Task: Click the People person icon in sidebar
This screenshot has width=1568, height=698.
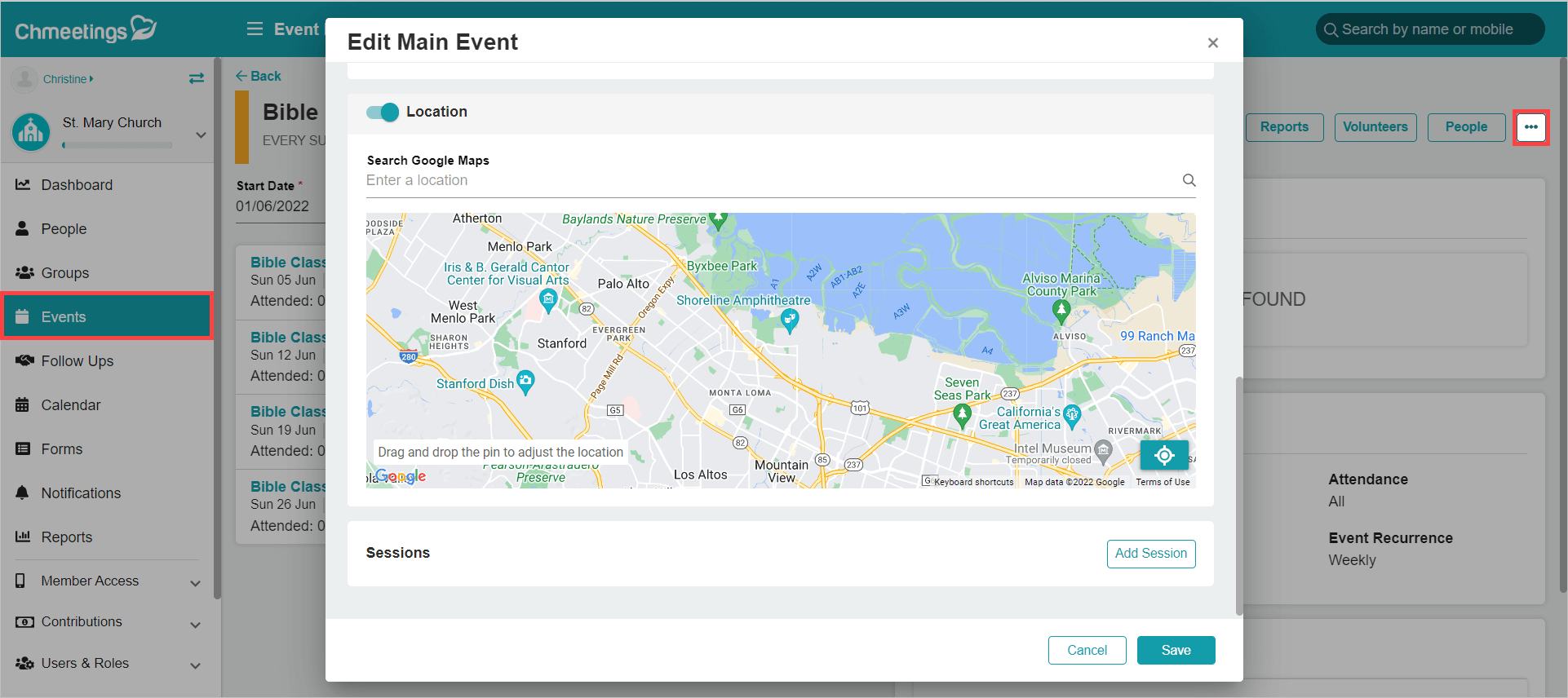Action: pos(23,228)
